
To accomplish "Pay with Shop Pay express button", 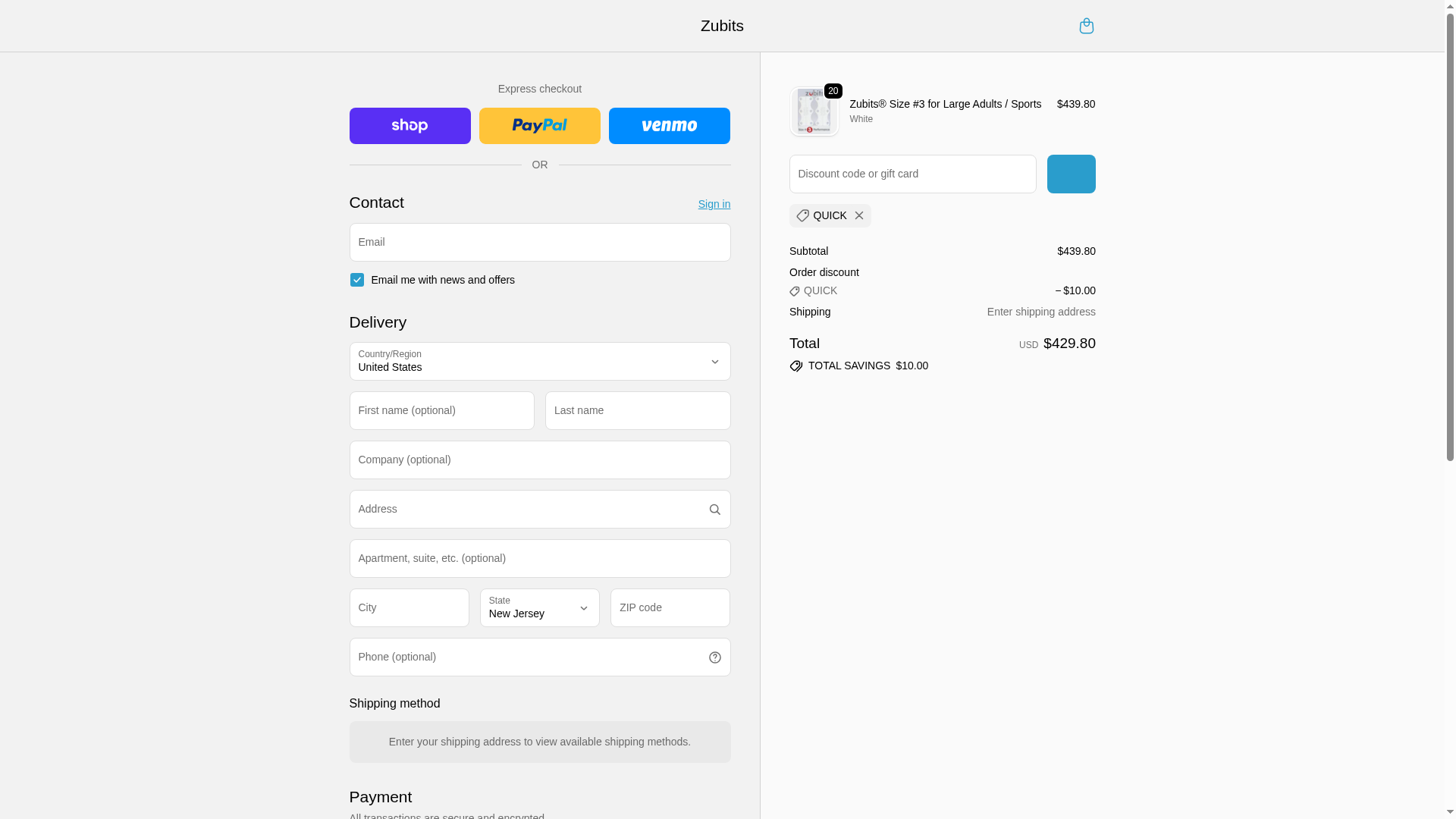I will pos(409,126).
